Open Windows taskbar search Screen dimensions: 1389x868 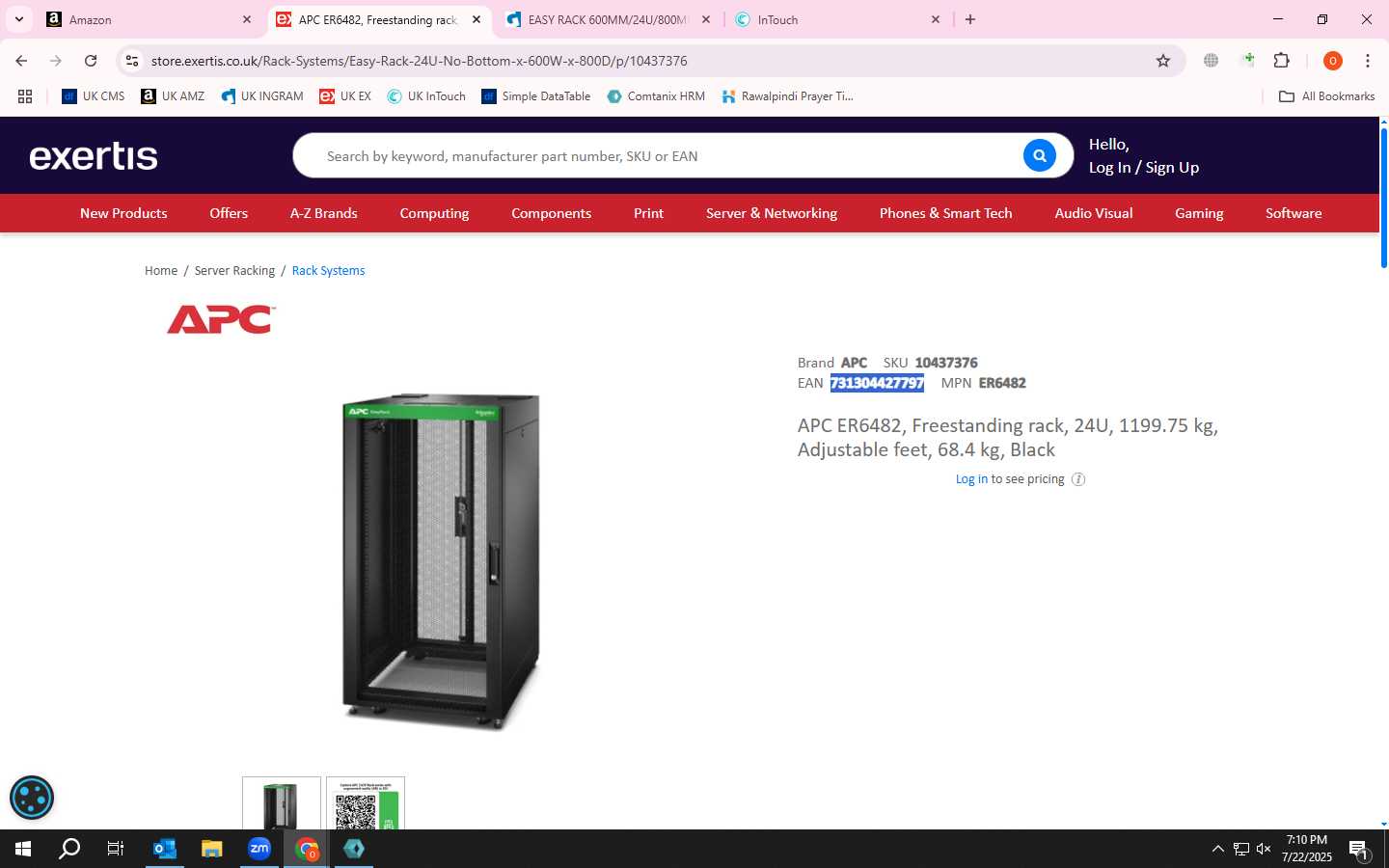tap(69, 849)
